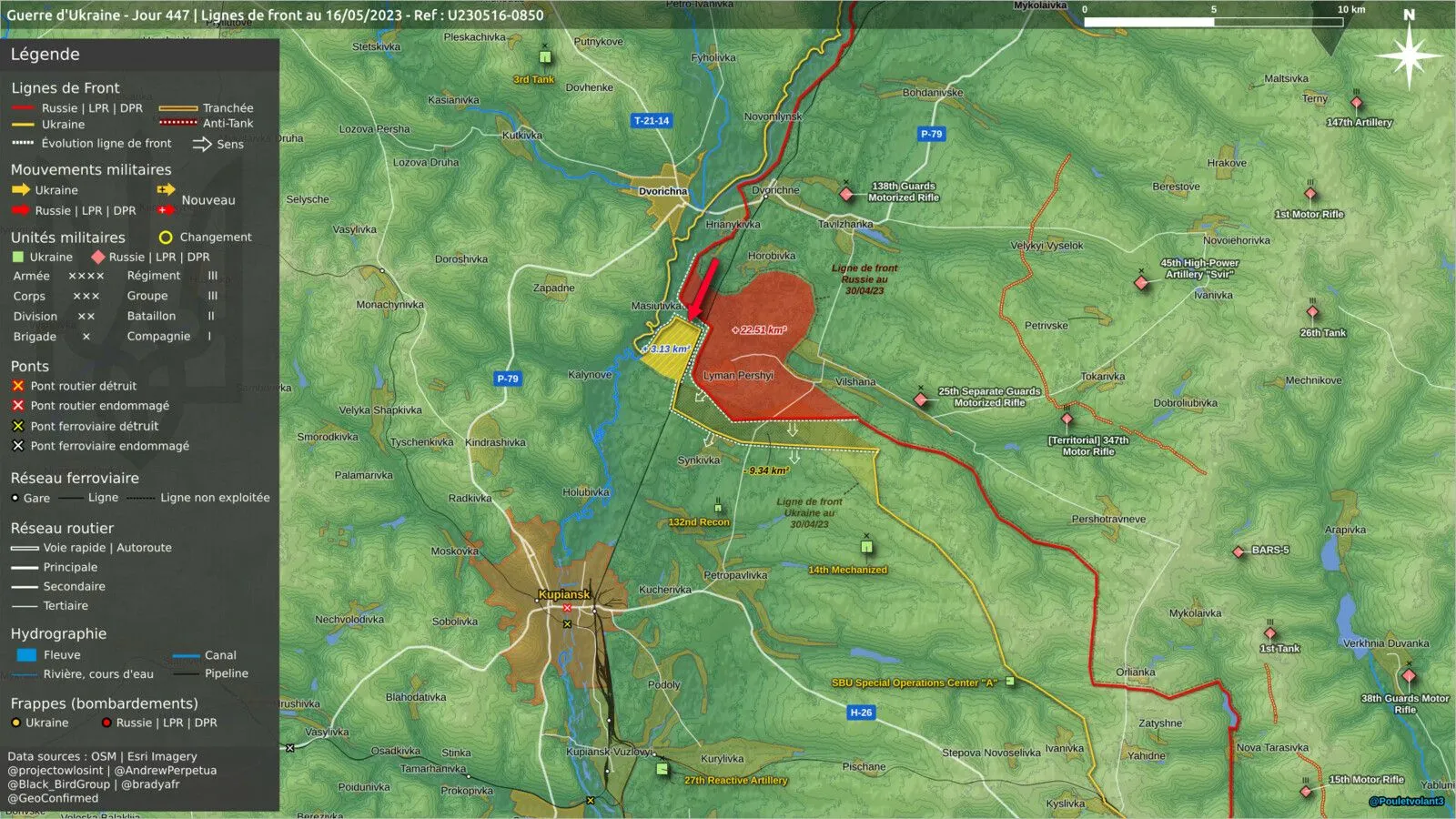Select the Territorial 347th Motor Rifle marker

[1067, 420]
